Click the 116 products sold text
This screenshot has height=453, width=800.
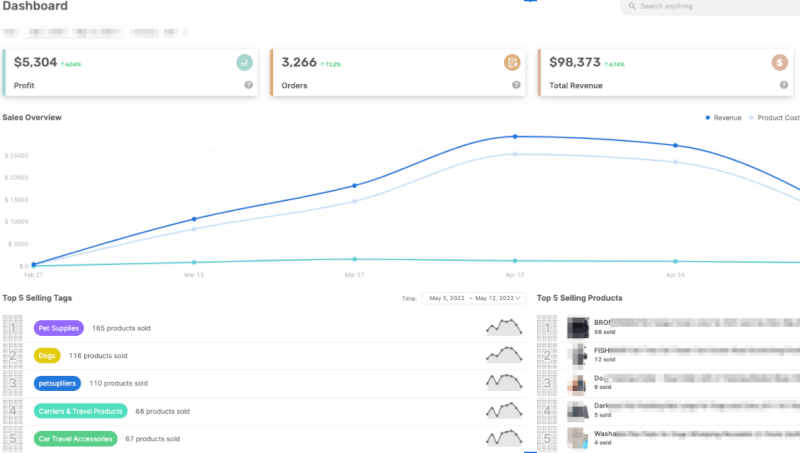(98, 356)
